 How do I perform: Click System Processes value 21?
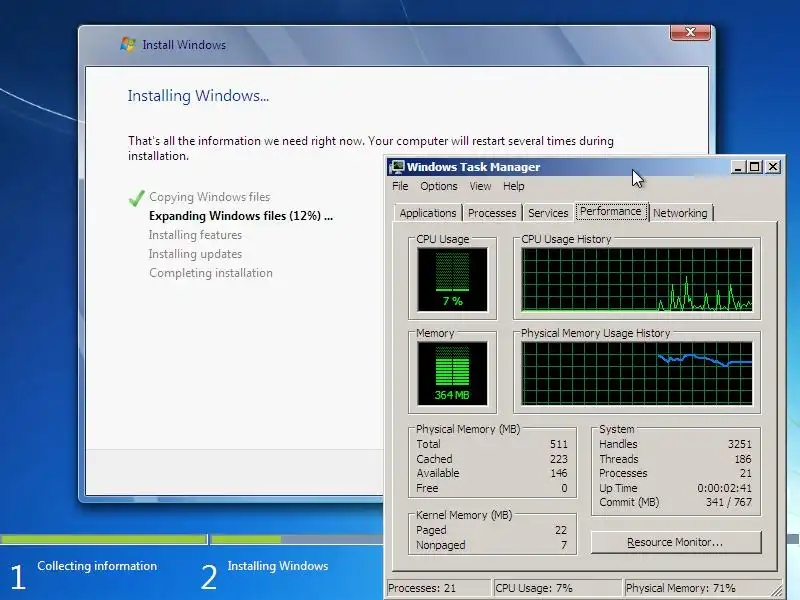pyautogui.click(x=746, y=473)
